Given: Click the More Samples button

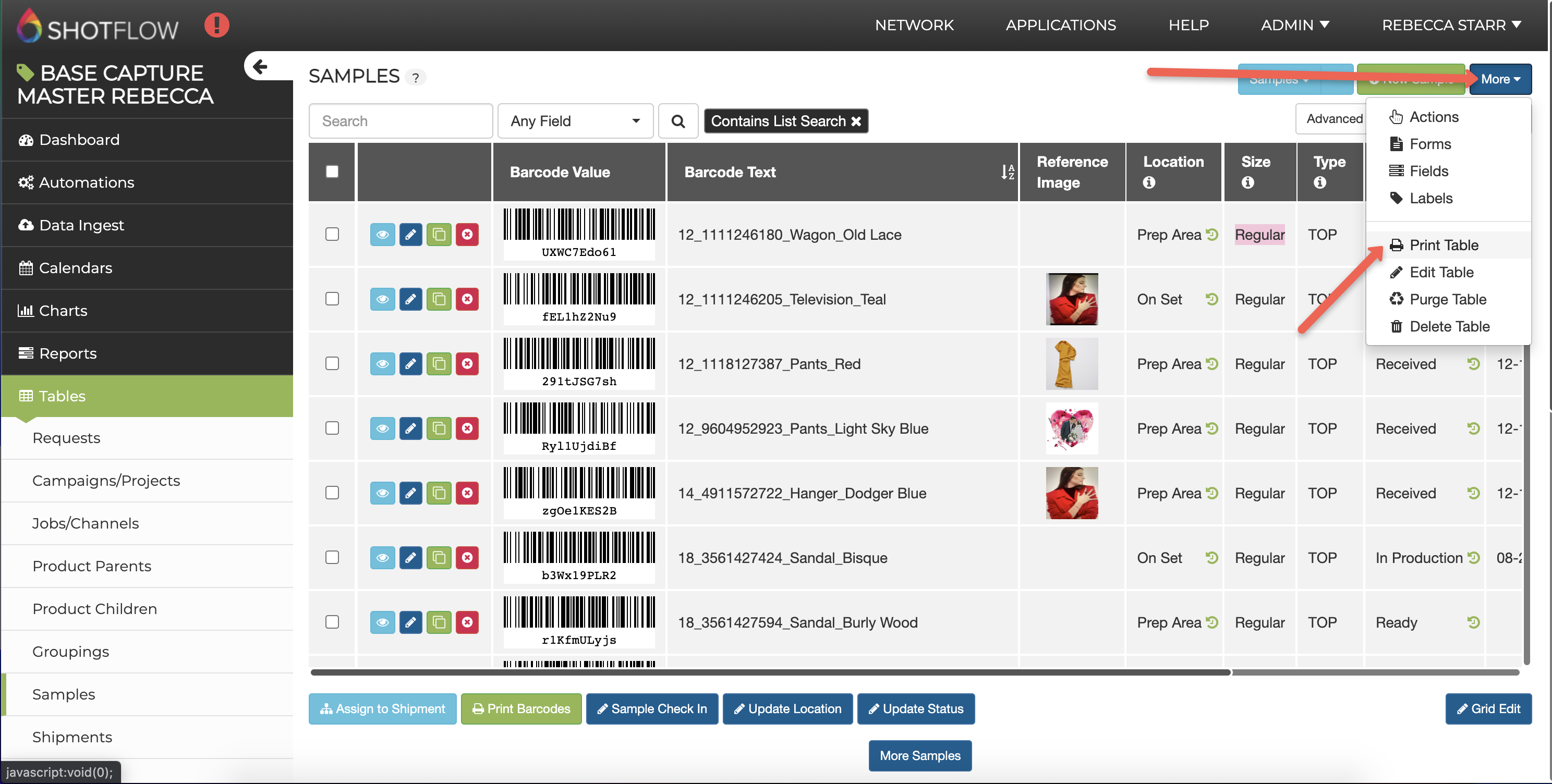Looking at the screenshot, I should tap(919, 756).
